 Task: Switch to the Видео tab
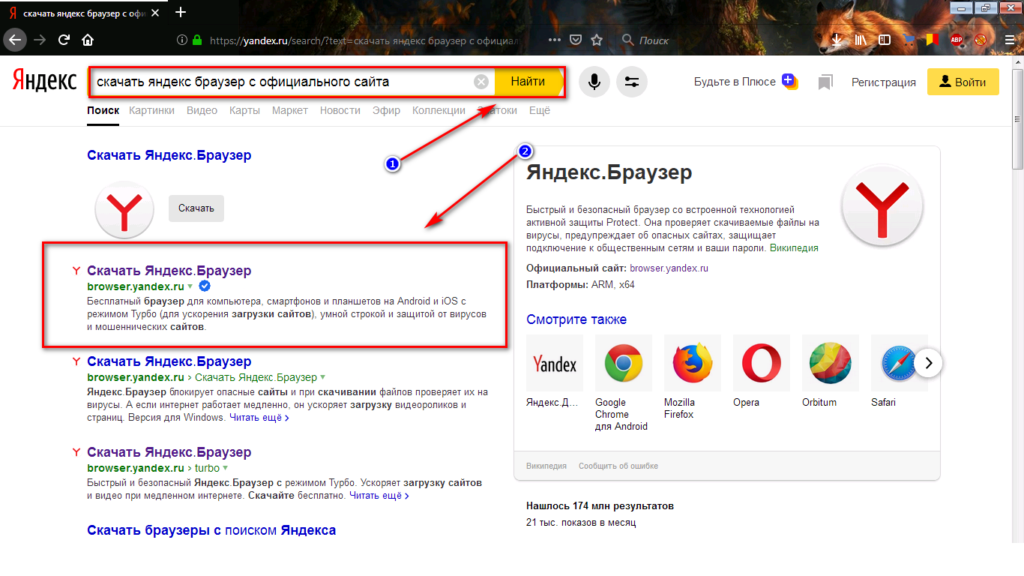pyautogui.click(x=202, y=110)
